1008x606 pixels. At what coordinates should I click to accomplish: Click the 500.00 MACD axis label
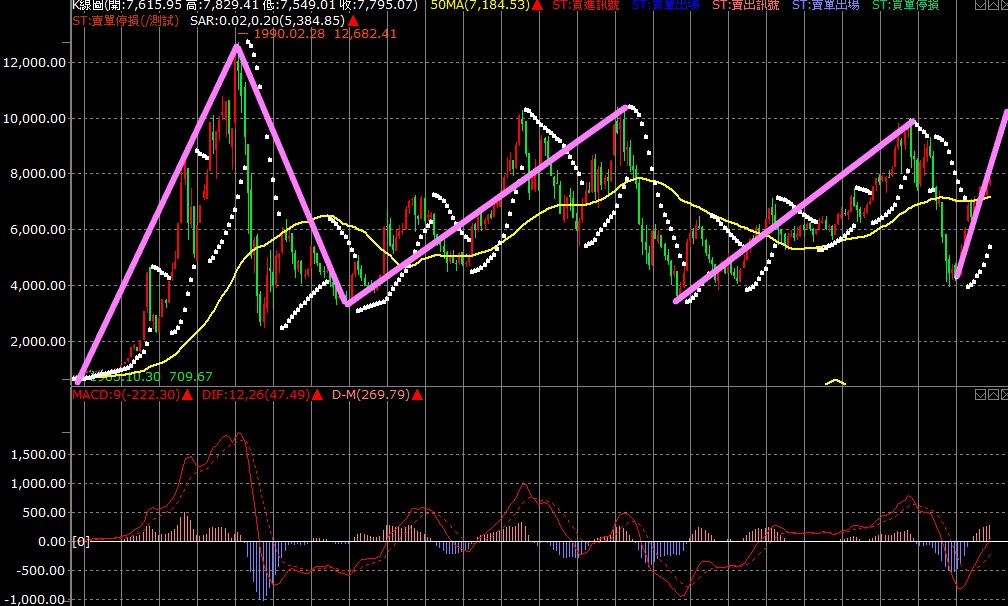(45, 512)
